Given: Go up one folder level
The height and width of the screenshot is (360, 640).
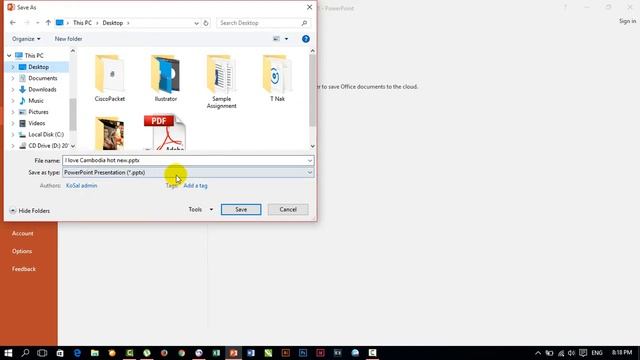Looking at the screenshot, I should coord(48,23).
